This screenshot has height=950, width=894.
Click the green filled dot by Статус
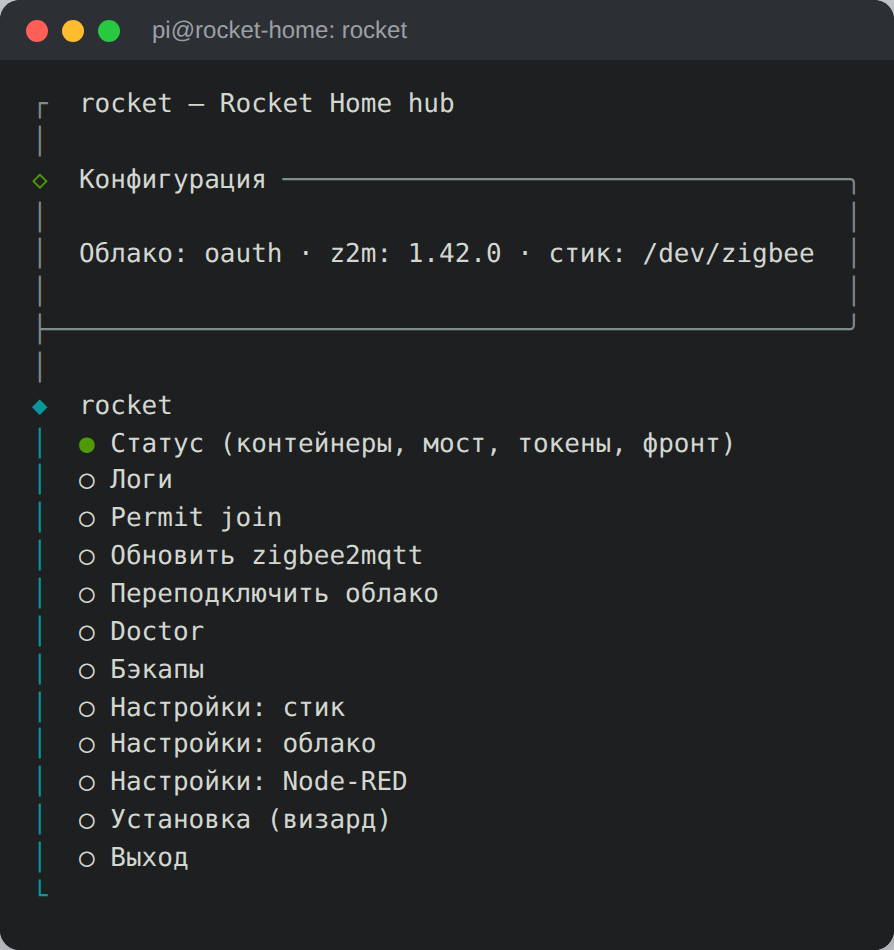tap(87, 445)
